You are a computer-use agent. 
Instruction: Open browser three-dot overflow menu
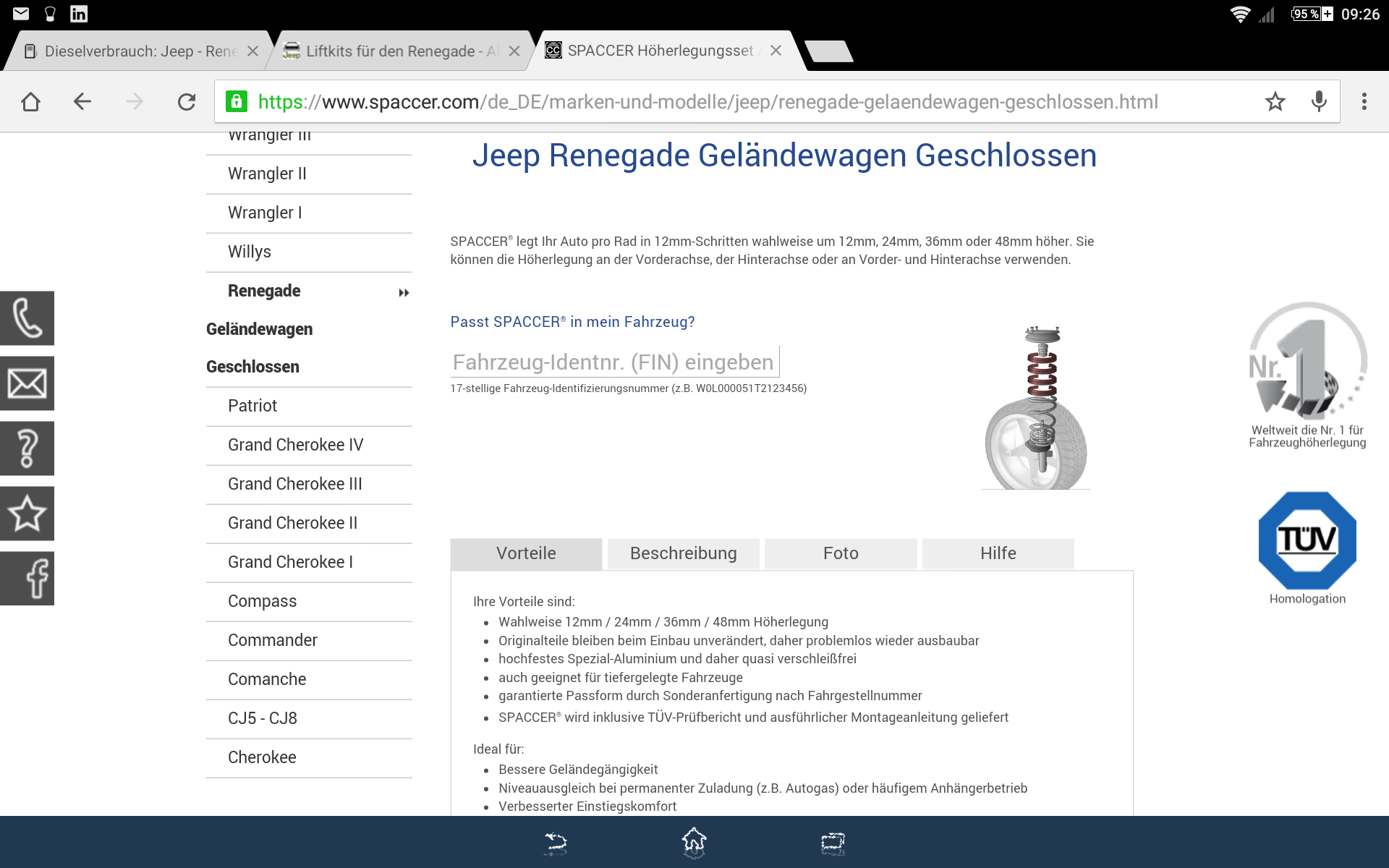click(1364, 102)
